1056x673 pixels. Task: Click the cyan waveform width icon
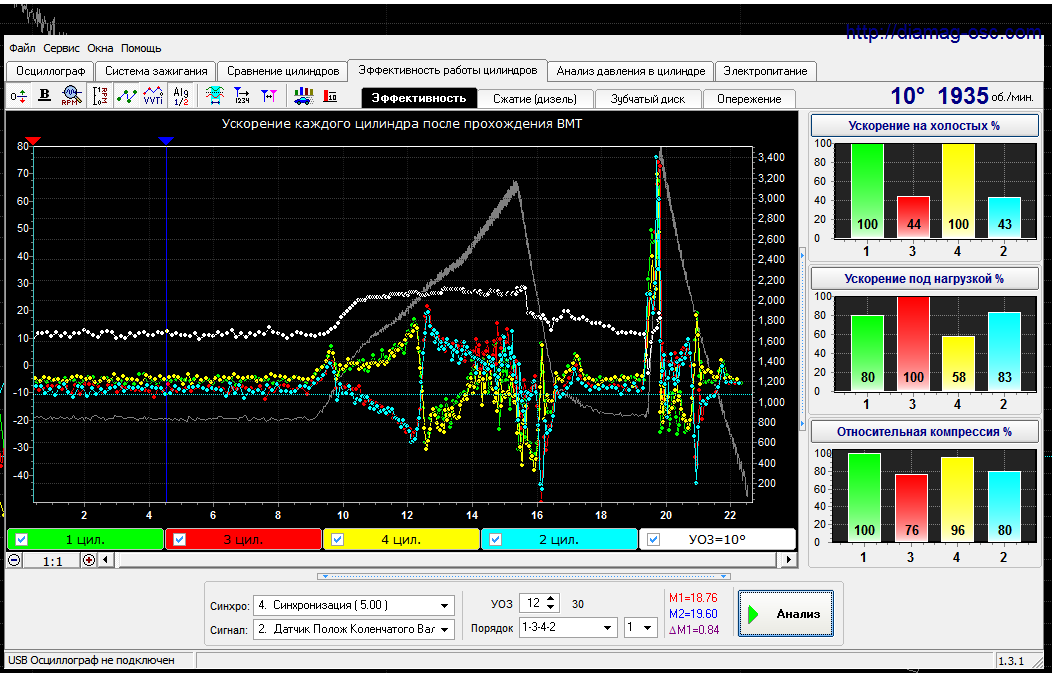coord(215,96)
